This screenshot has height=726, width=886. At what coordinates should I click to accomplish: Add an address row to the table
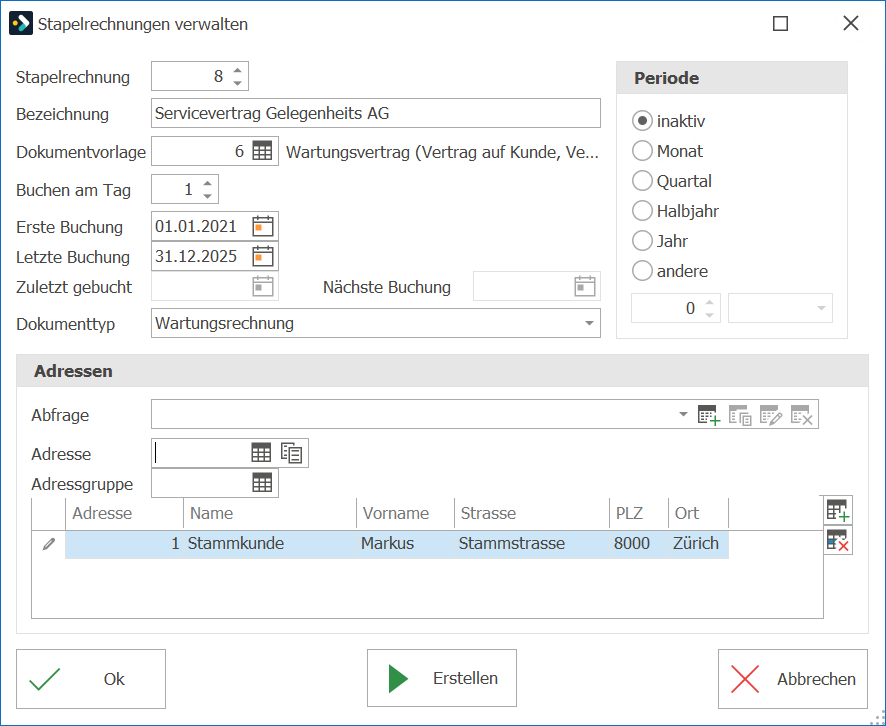[838, 511]
